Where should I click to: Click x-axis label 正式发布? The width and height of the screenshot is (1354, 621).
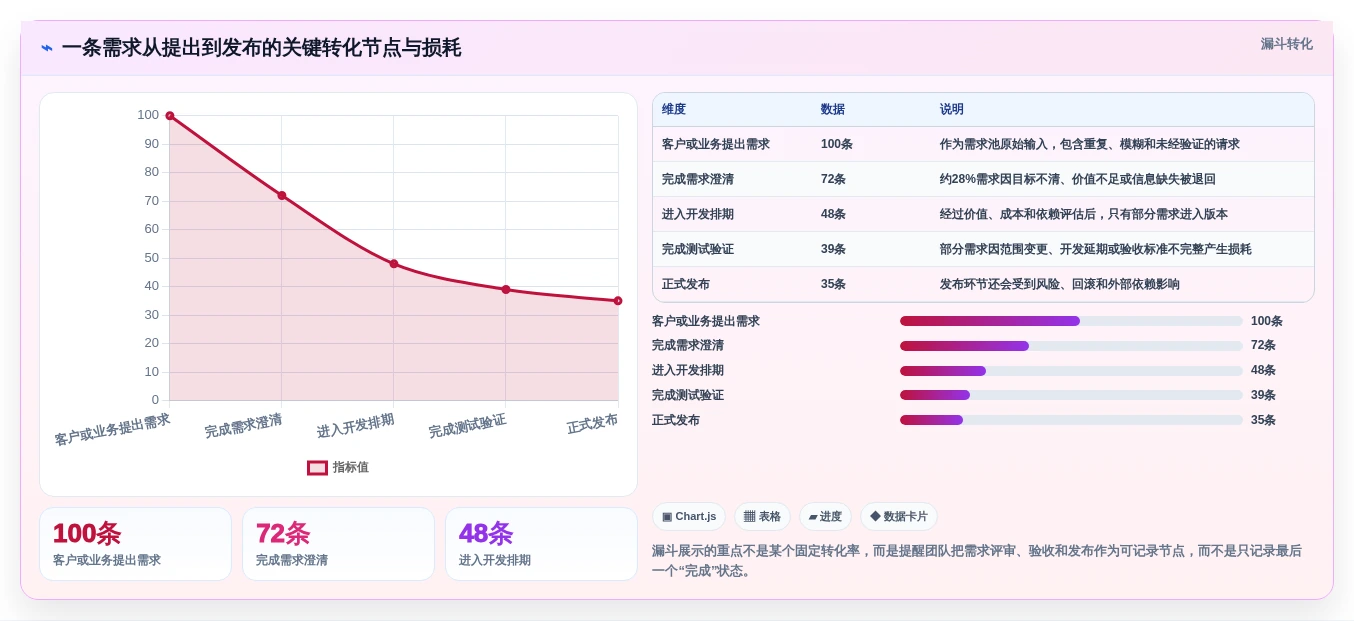pyautogui.click(x=592, y=423)
